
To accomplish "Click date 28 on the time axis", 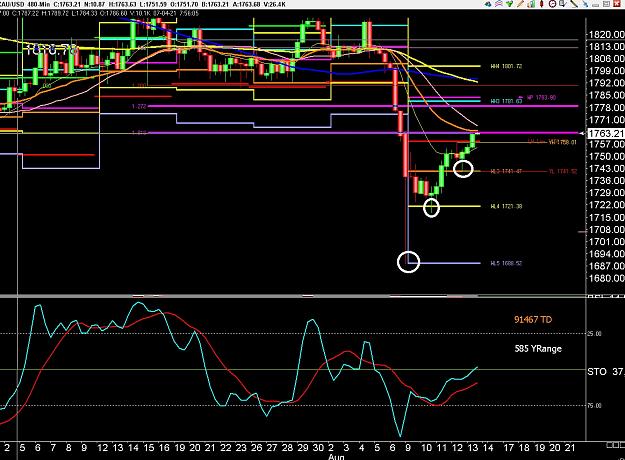I will coord(287,448).
